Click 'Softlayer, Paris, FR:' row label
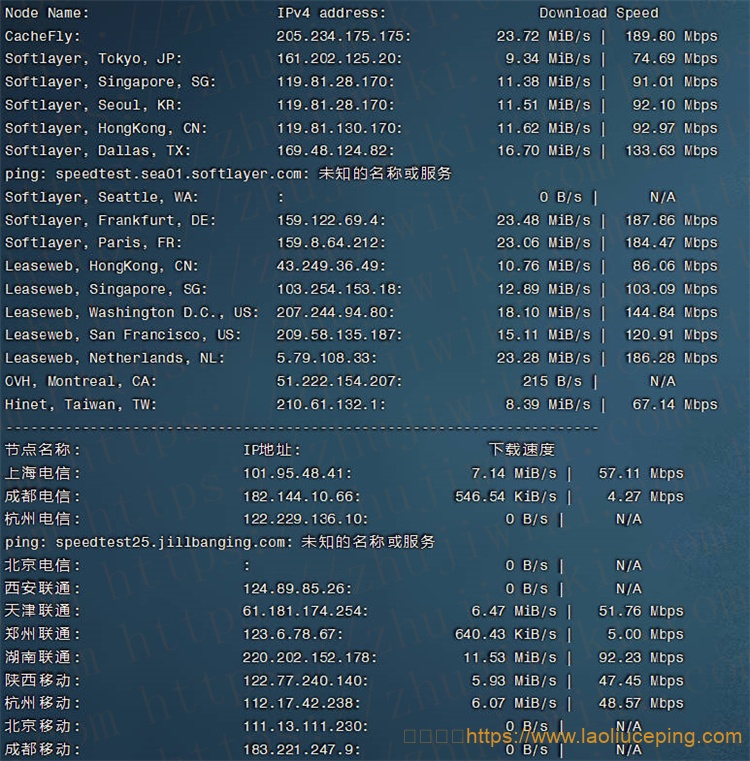This screenshot has height=761, width=750. pyautogui.click(x=94, y=243)
